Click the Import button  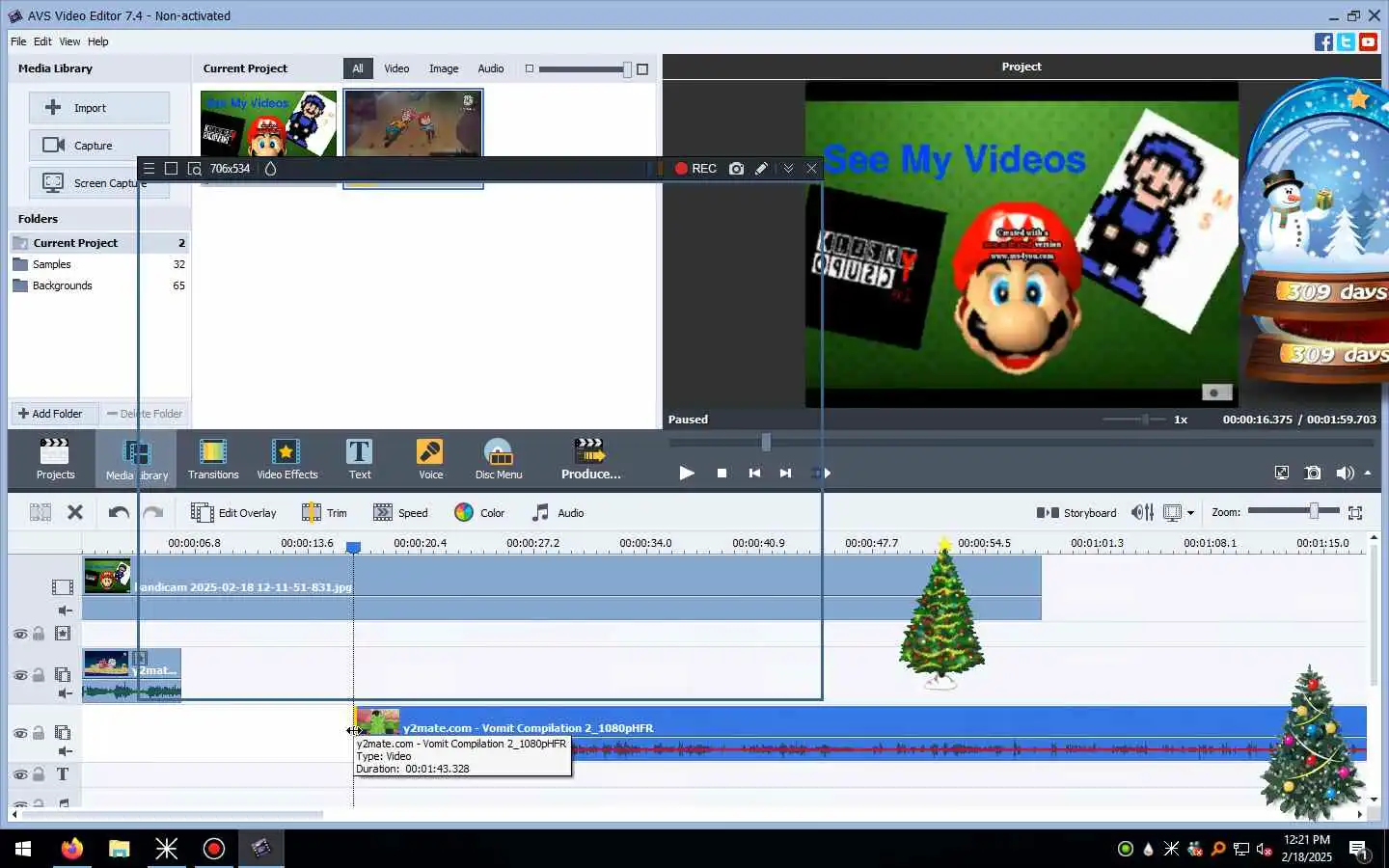pyautogui.click(x=99, y=108)
